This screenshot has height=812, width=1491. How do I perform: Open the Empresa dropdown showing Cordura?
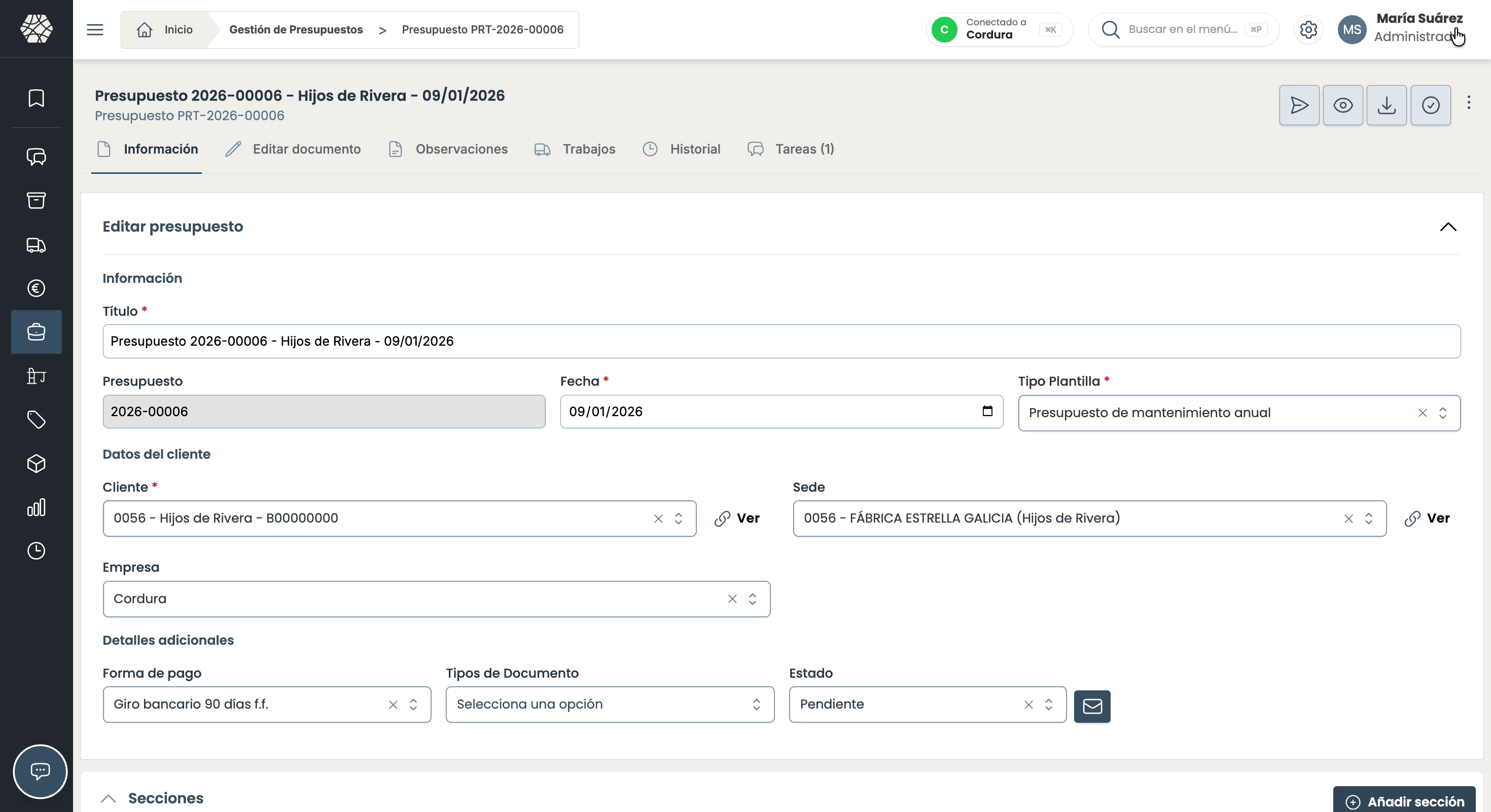coord(437,599)
